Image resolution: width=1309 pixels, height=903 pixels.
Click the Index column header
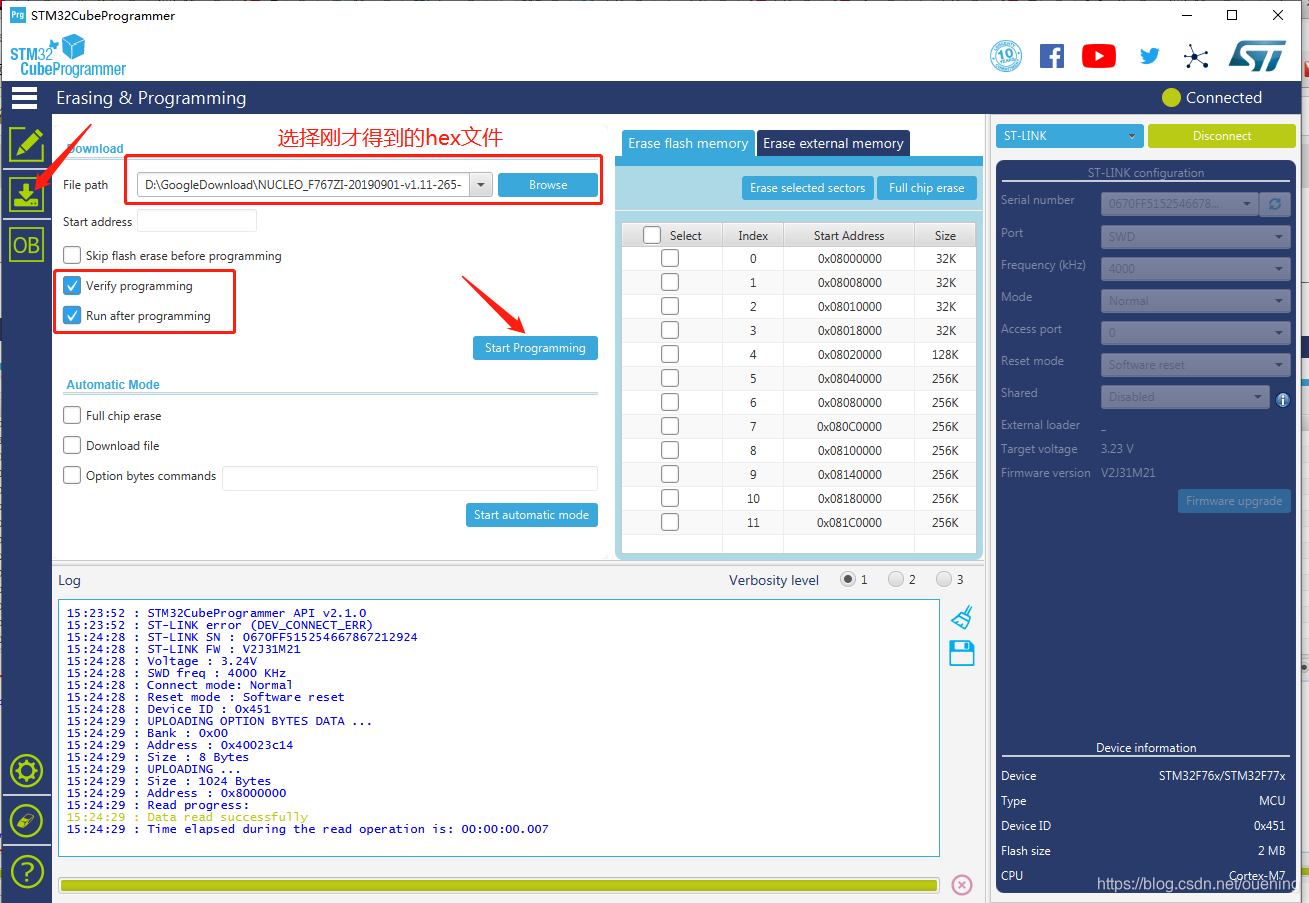753,235
